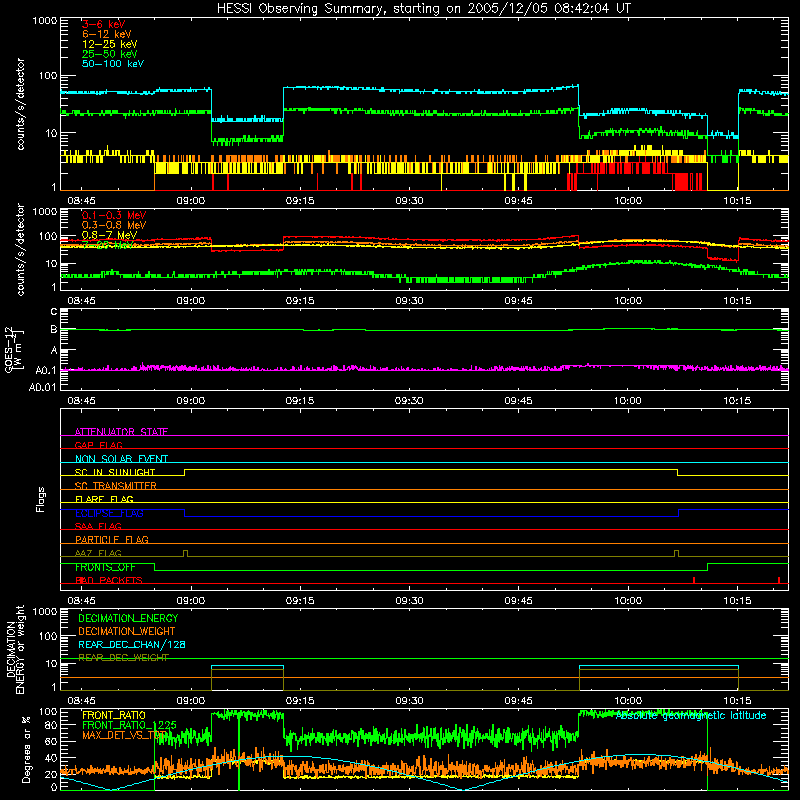800x800 pixels.
Task: Click the 10:15 tick under the top plot
Action: 737,201
